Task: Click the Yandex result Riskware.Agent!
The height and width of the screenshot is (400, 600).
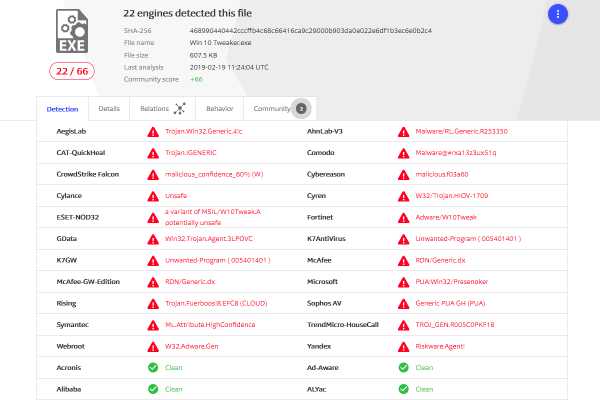Action: [440, 346]
